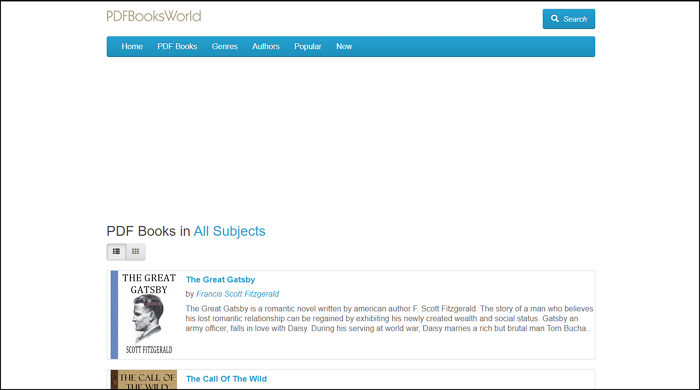Viewport: 700px width, 390px height.
Task: Open The Great Gatsby title link
Action: point(221,280)
